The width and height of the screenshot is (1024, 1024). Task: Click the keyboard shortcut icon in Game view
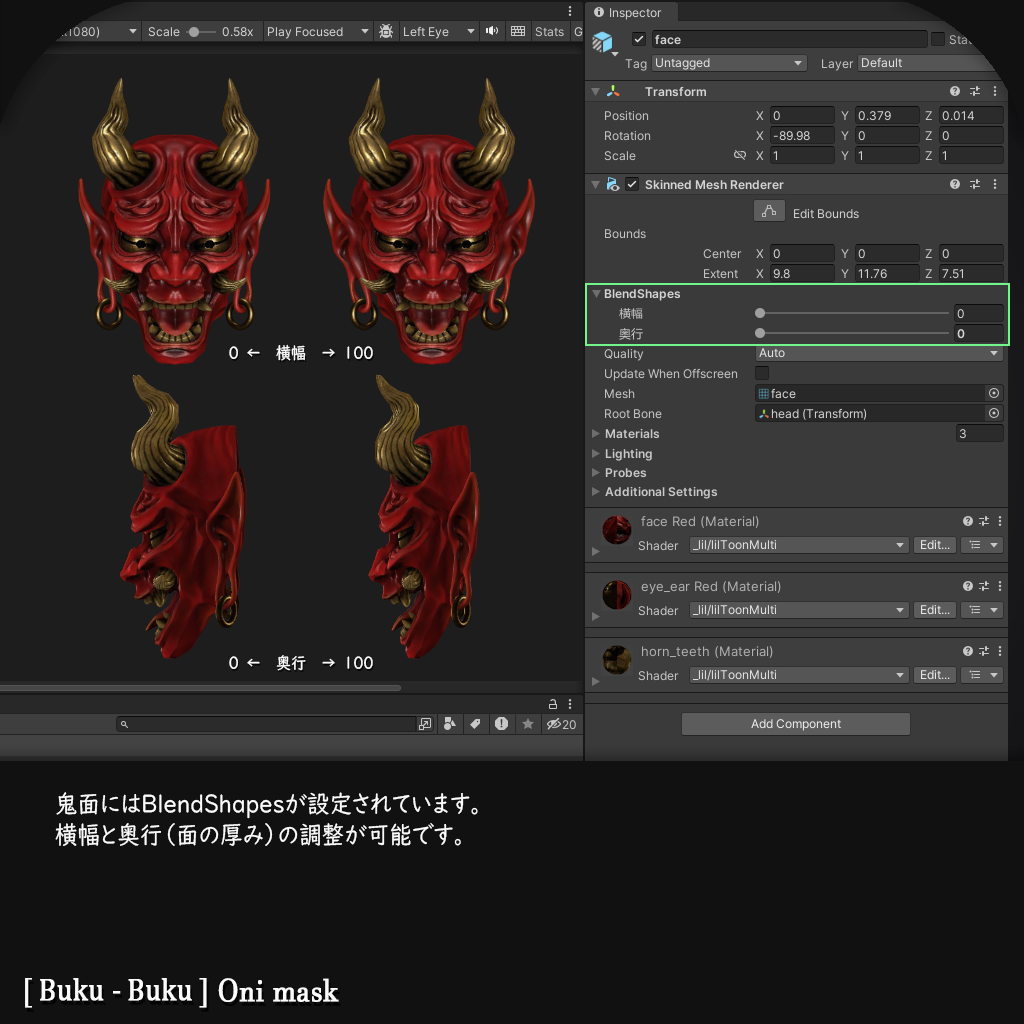pyautogui.click(x=518, y=31)
